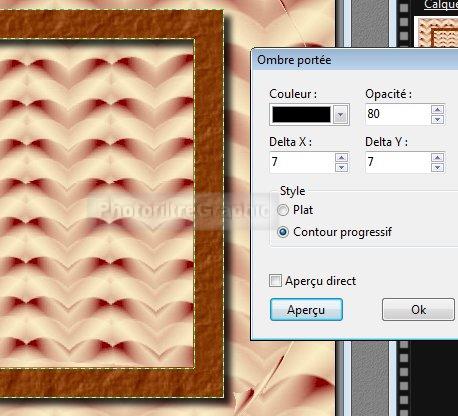Decrease Delta Y with down arrow
This screenshot has width=458, height=416.
(x=437, y=167)
